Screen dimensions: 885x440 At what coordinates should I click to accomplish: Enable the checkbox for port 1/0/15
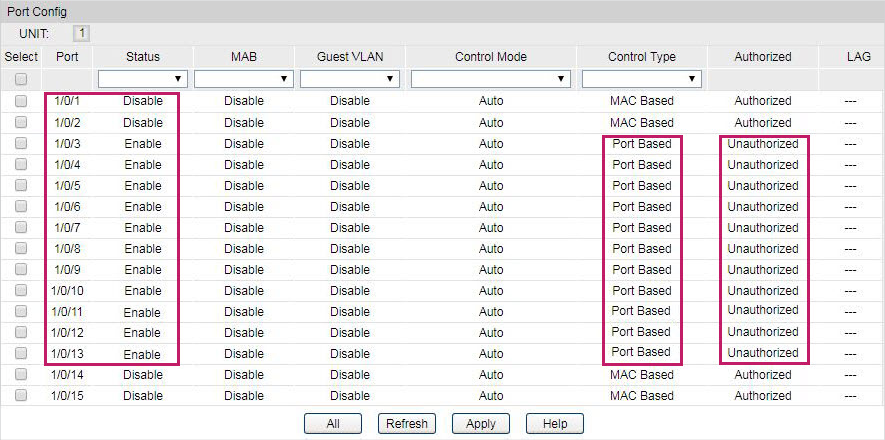[21, 395]
